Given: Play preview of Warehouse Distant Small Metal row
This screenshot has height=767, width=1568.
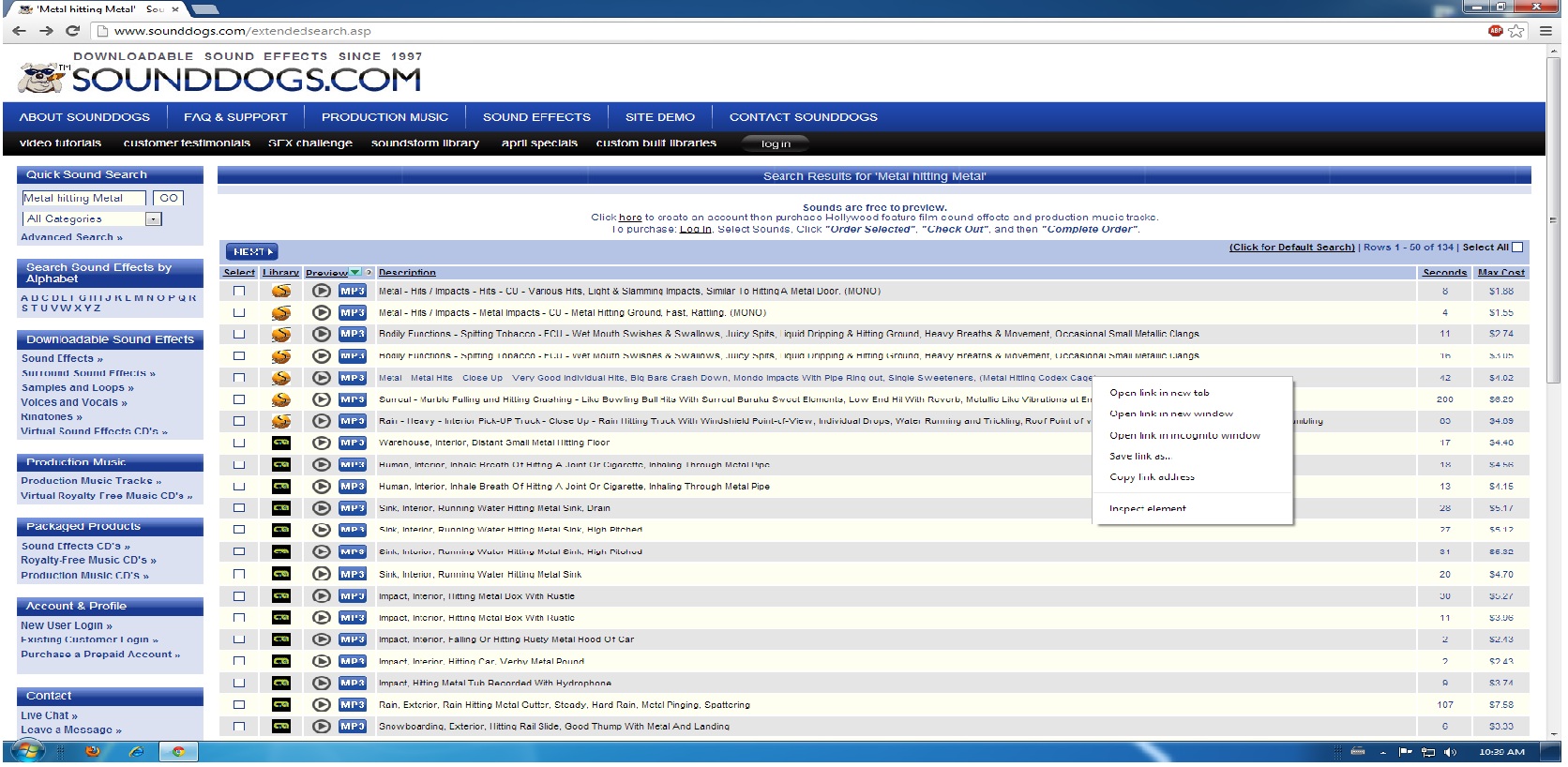Looking at the screenshot, I should tap(322, 443).
